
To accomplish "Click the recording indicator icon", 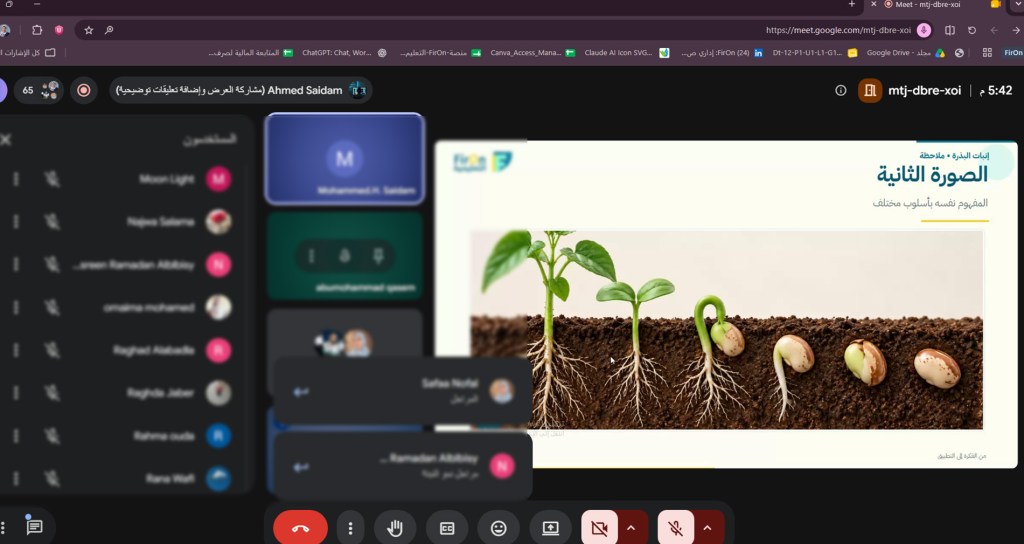I will [x=84, y=90].
